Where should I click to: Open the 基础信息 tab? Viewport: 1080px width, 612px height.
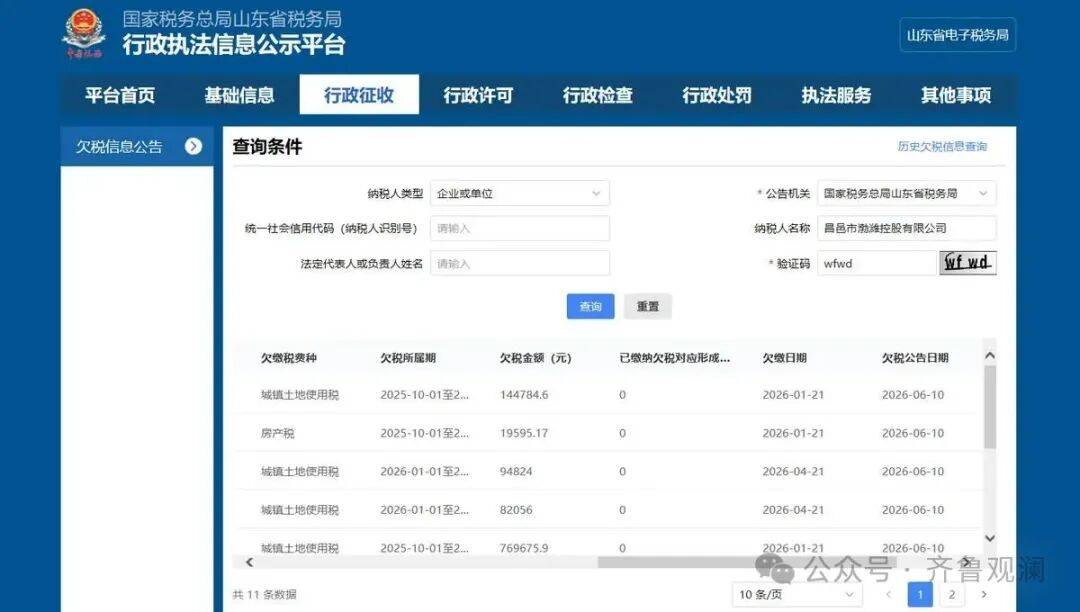pos(239,95)
